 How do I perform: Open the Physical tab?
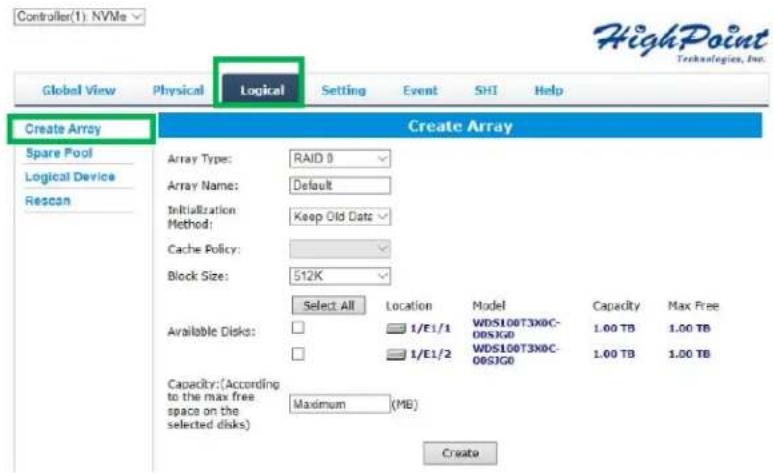(x=178, y=90)
